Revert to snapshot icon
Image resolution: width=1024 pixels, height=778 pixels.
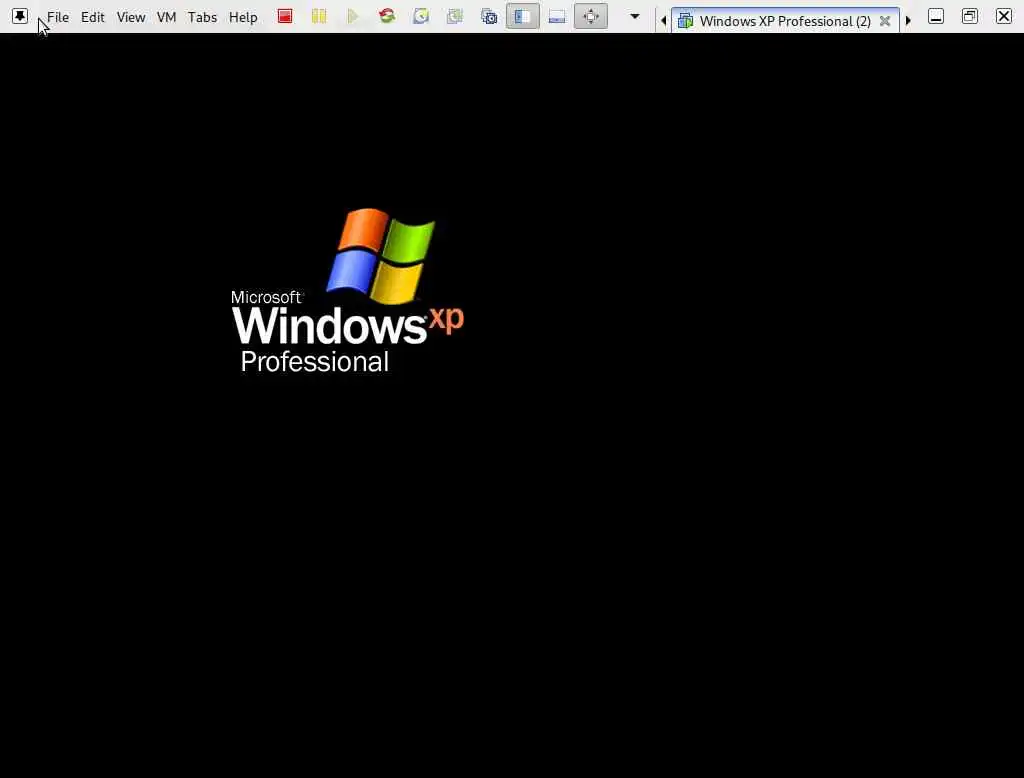455,16
